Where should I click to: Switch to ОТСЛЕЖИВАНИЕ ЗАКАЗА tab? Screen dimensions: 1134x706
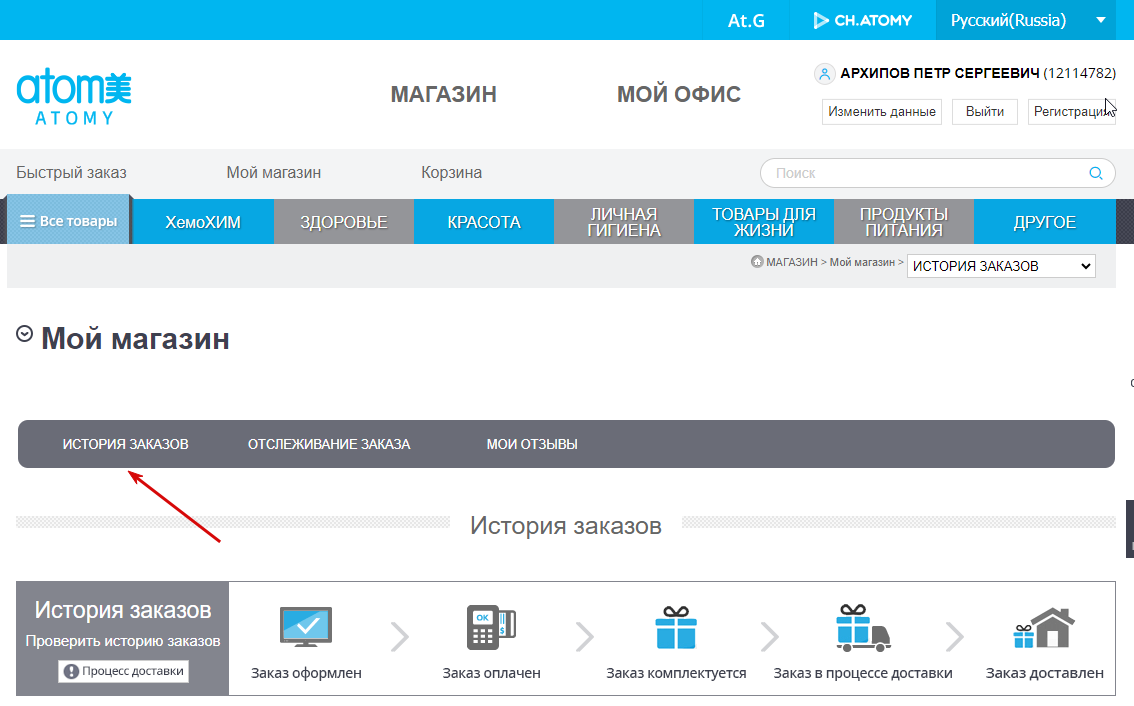coord(329,444)
